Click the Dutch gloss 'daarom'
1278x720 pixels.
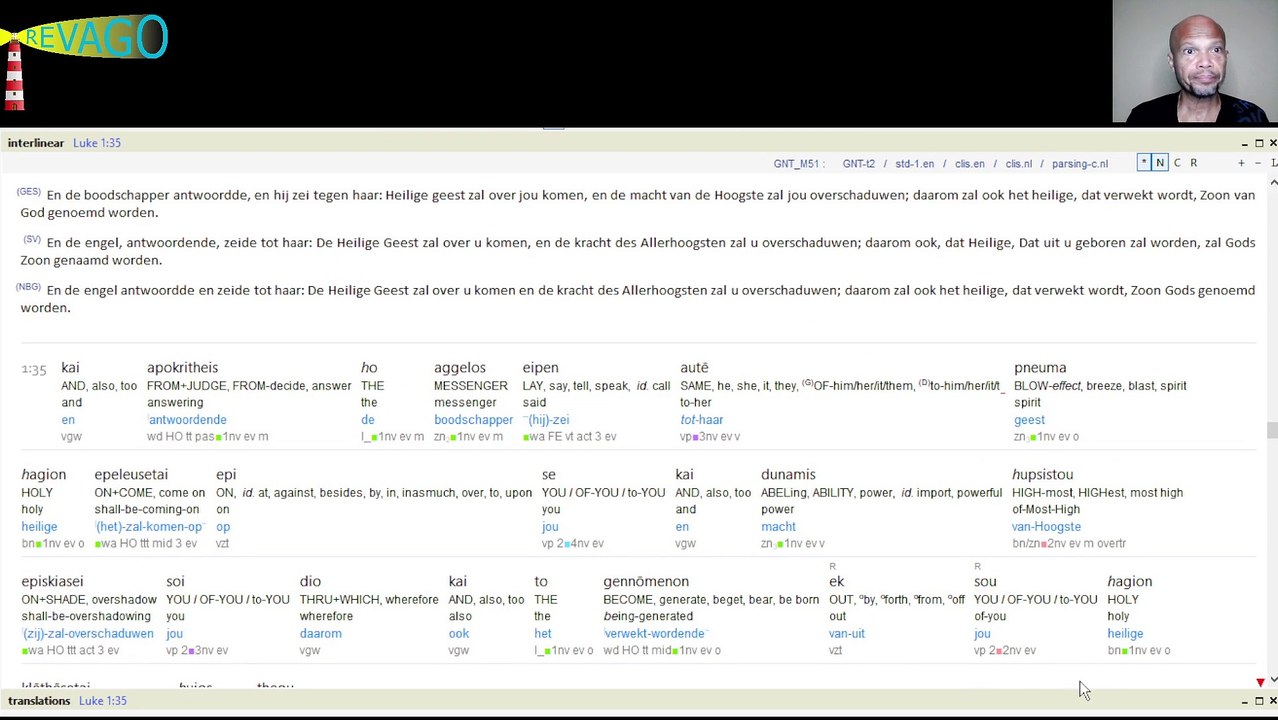[320, 634]
